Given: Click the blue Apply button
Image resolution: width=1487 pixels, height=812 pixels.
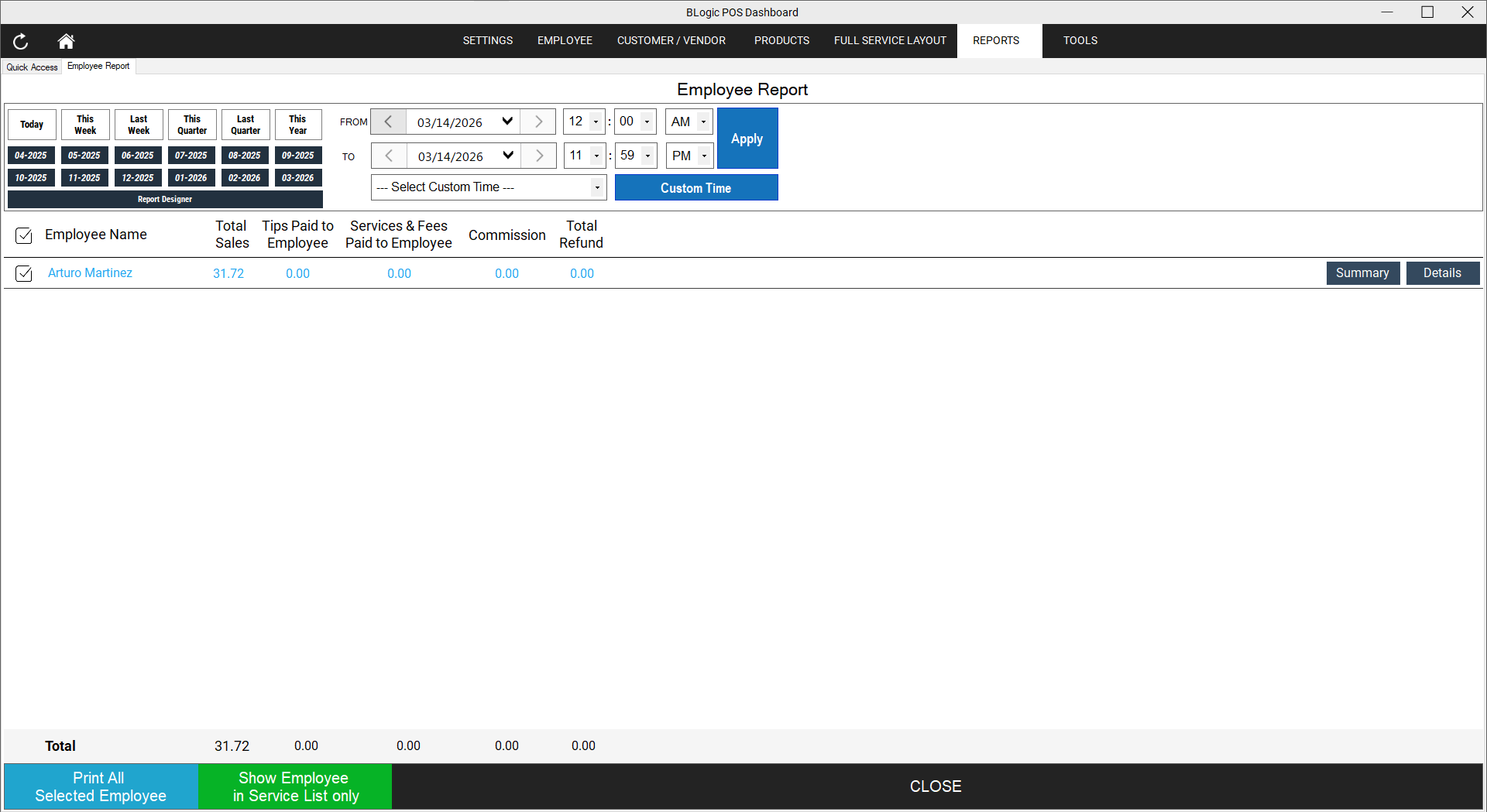Looking at the screenshot, I should pos(747,139).
